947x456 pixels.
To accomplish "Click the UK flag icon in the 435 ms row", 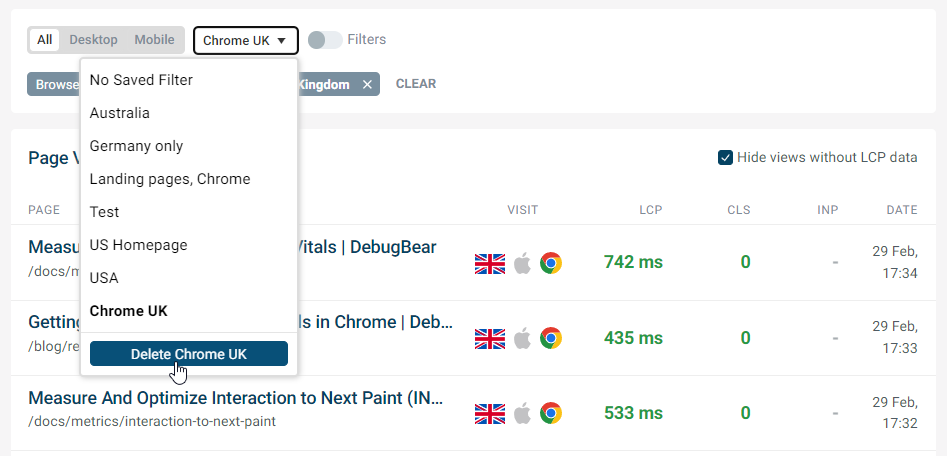I will (490, 338).
